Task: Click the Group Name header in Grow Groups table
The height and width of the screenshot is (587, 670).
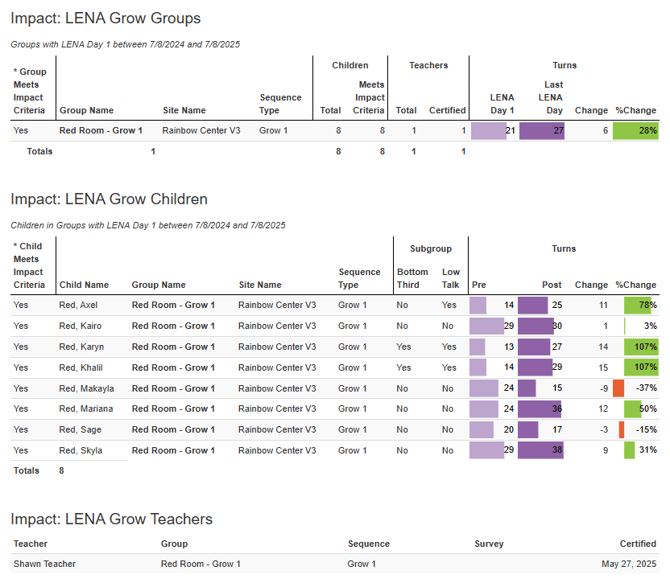Action: [x=87, y=110]
